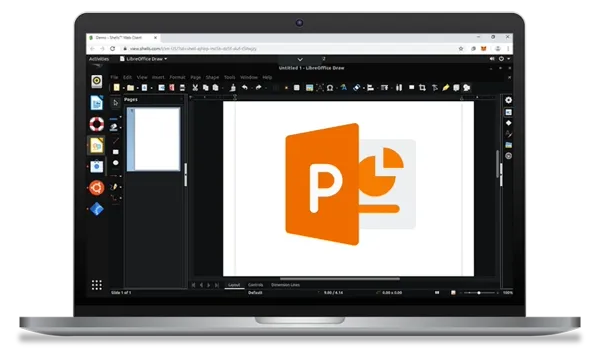Reload the browser page
600x361 pixels.
point(112,49)
